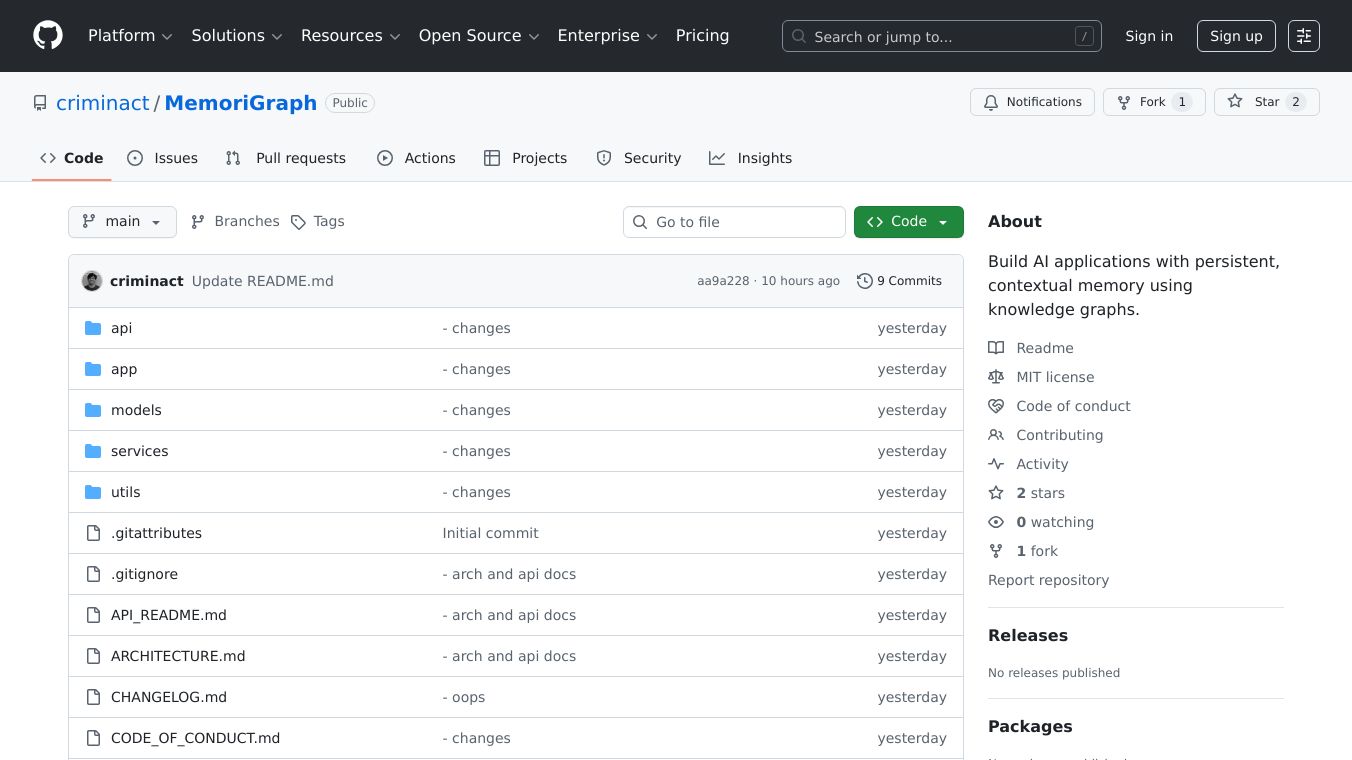Screen dimensions: 1352x760
Task: Click the Go to file input
Action: point(734,222)
